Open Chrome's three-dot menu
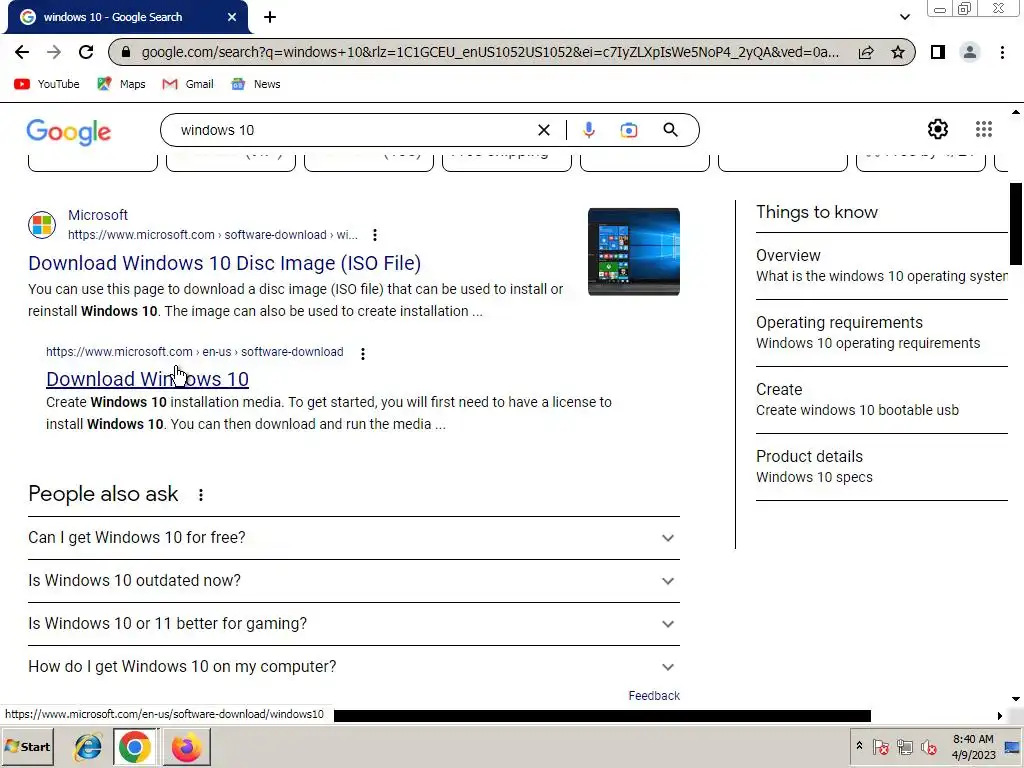1024x768 pixels. [1002, 52]
